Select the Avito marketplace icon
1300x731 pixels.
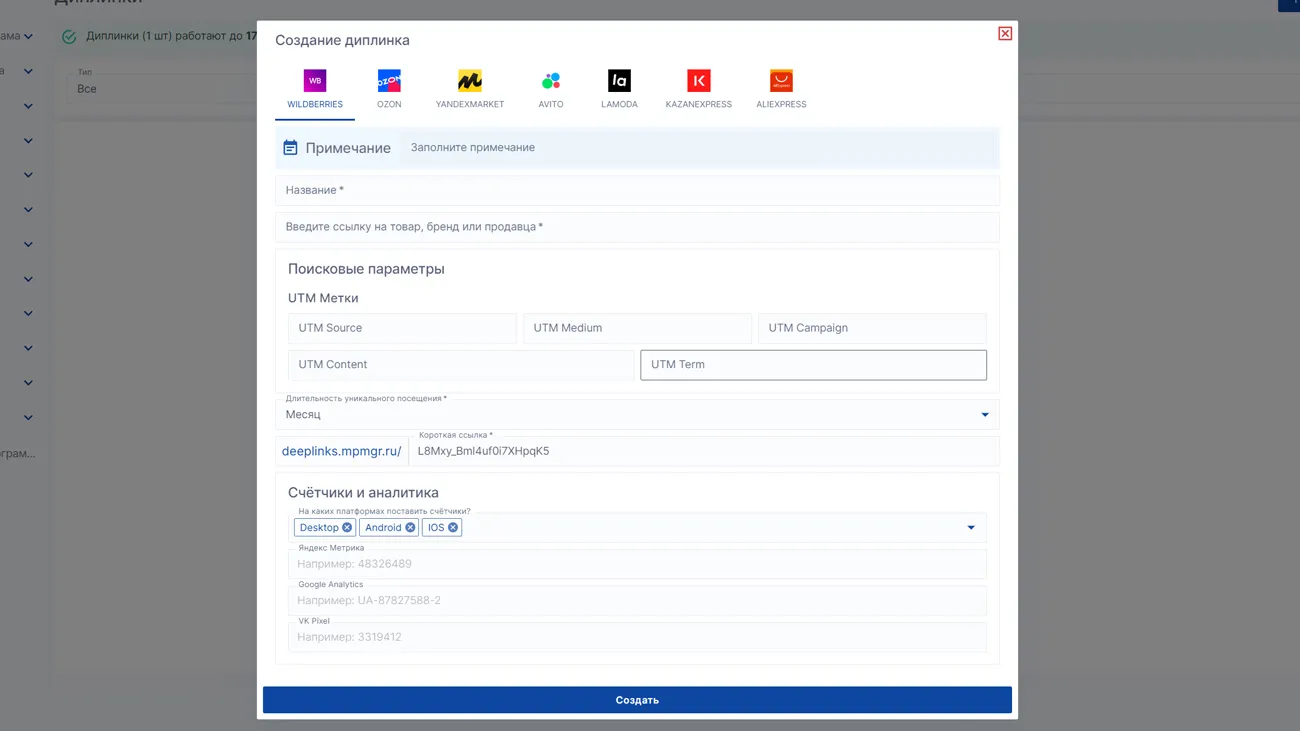551,81
